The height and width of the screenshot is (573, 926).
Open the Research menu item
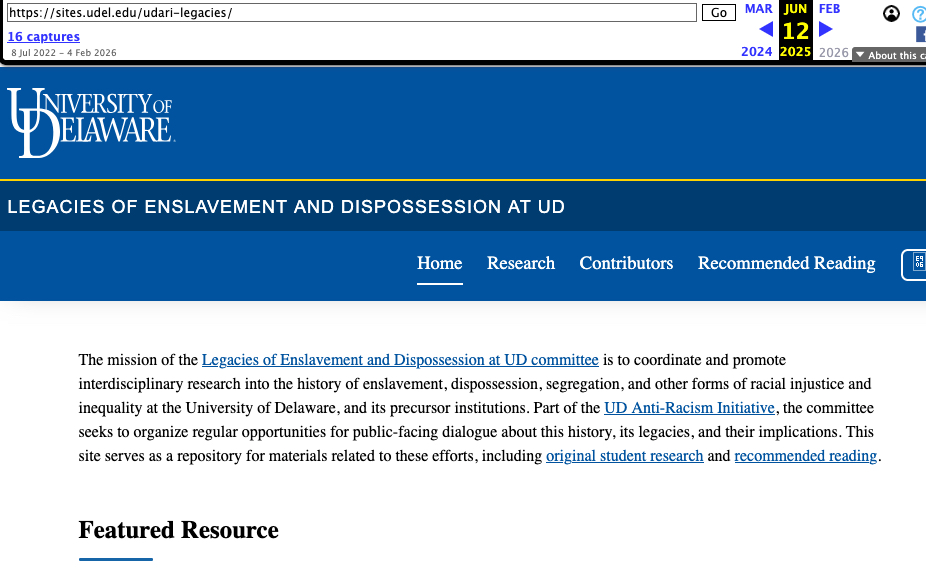tap(520, 263)
